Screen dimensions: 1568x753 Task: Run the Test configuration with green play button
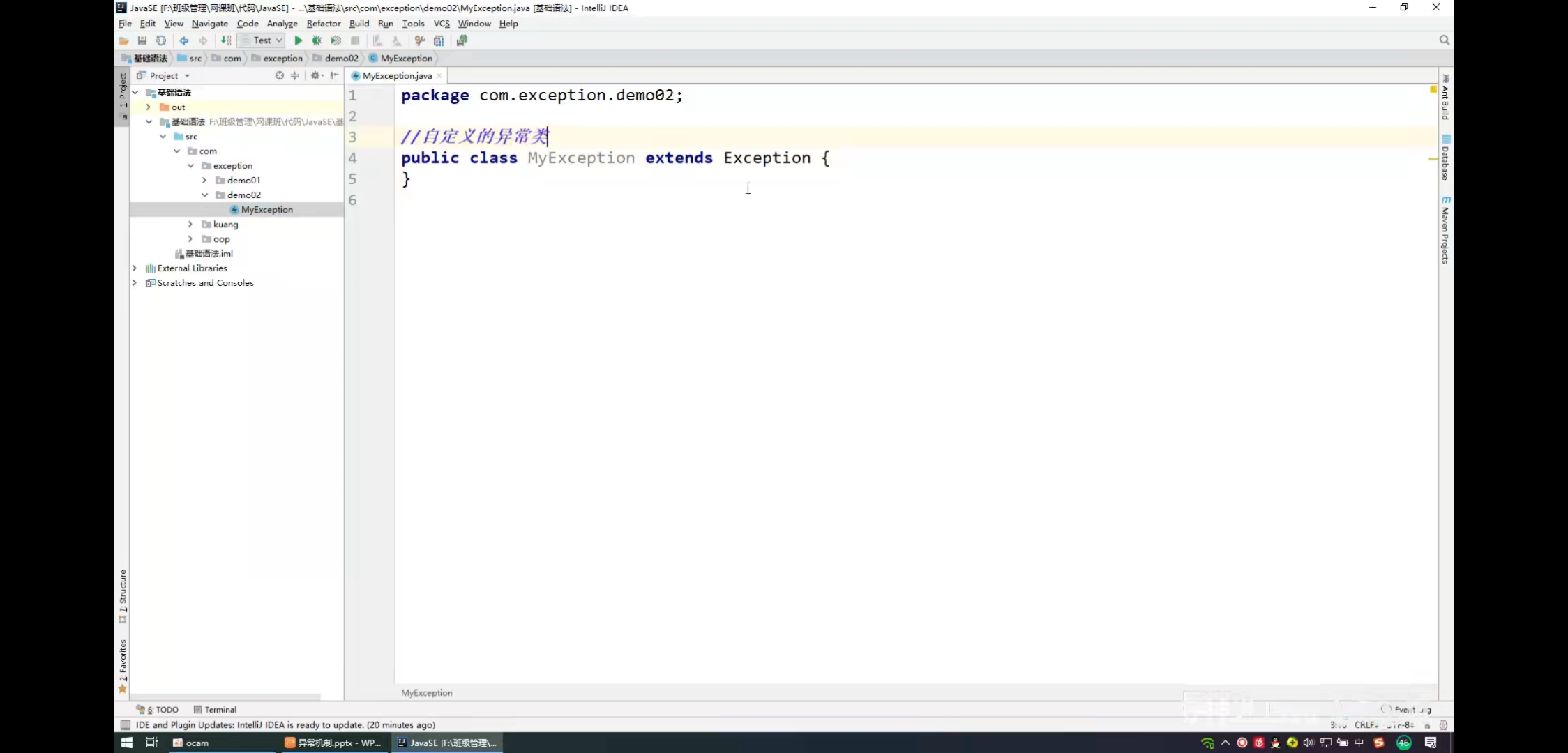click(298, 40)
